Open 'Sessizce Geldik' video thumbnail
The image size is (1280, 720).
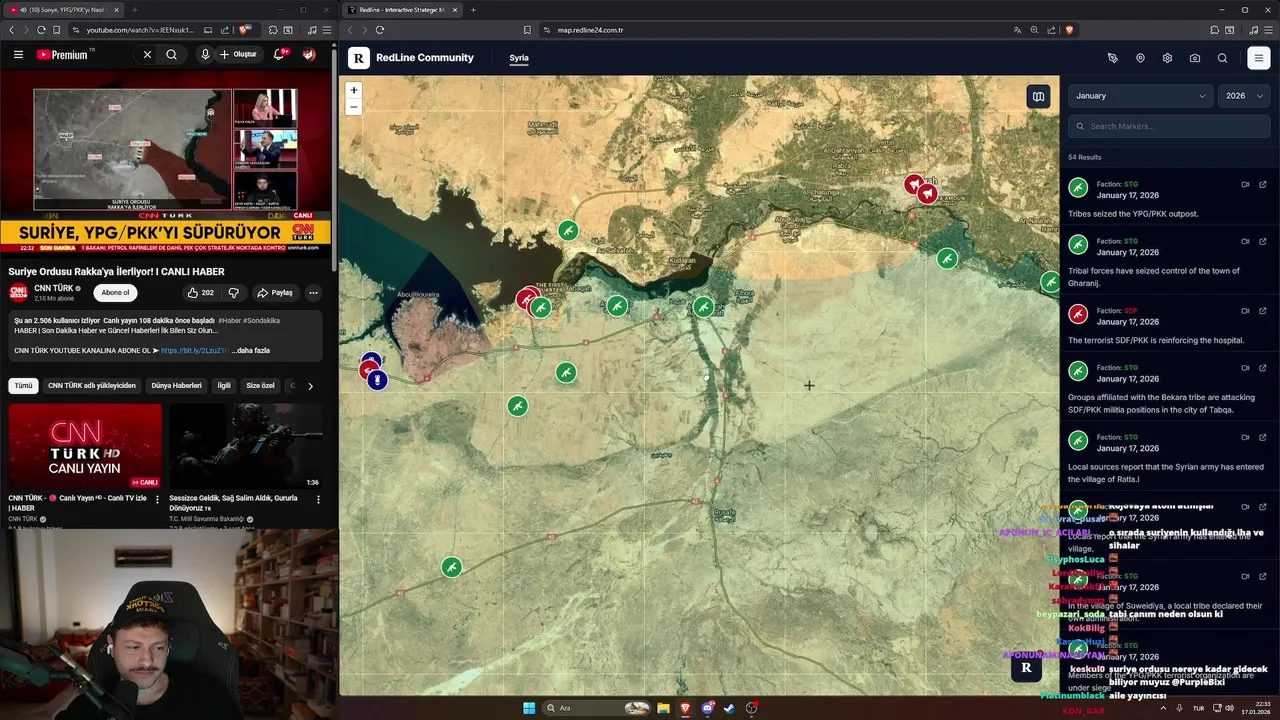coord(246,446)
